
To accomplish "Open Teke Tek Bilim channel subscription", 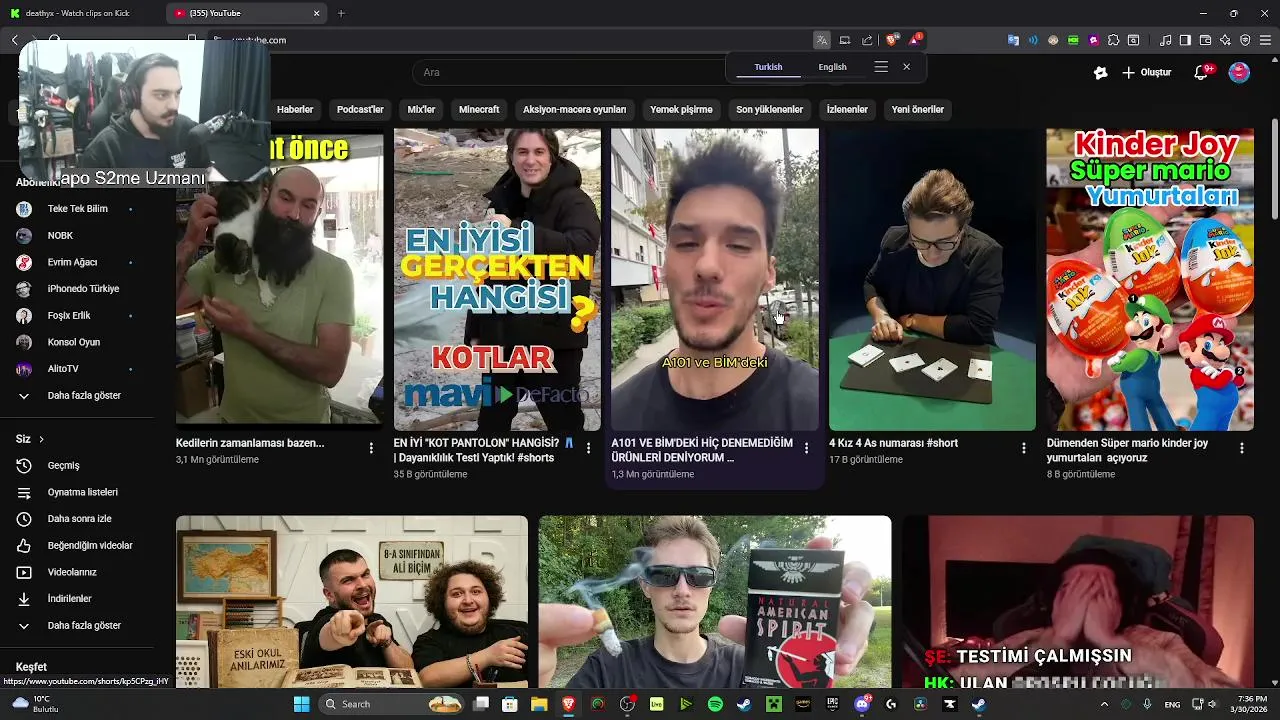I will pyautogui.click(x=77, y=208).
